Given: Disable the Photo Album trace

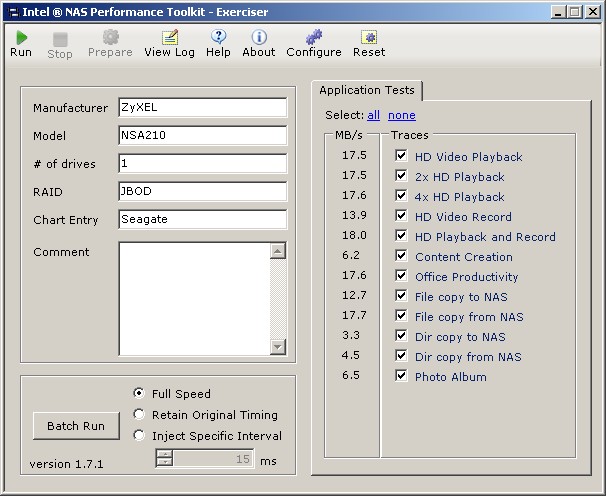Looking at the screenshot, I should coord(402,376).
